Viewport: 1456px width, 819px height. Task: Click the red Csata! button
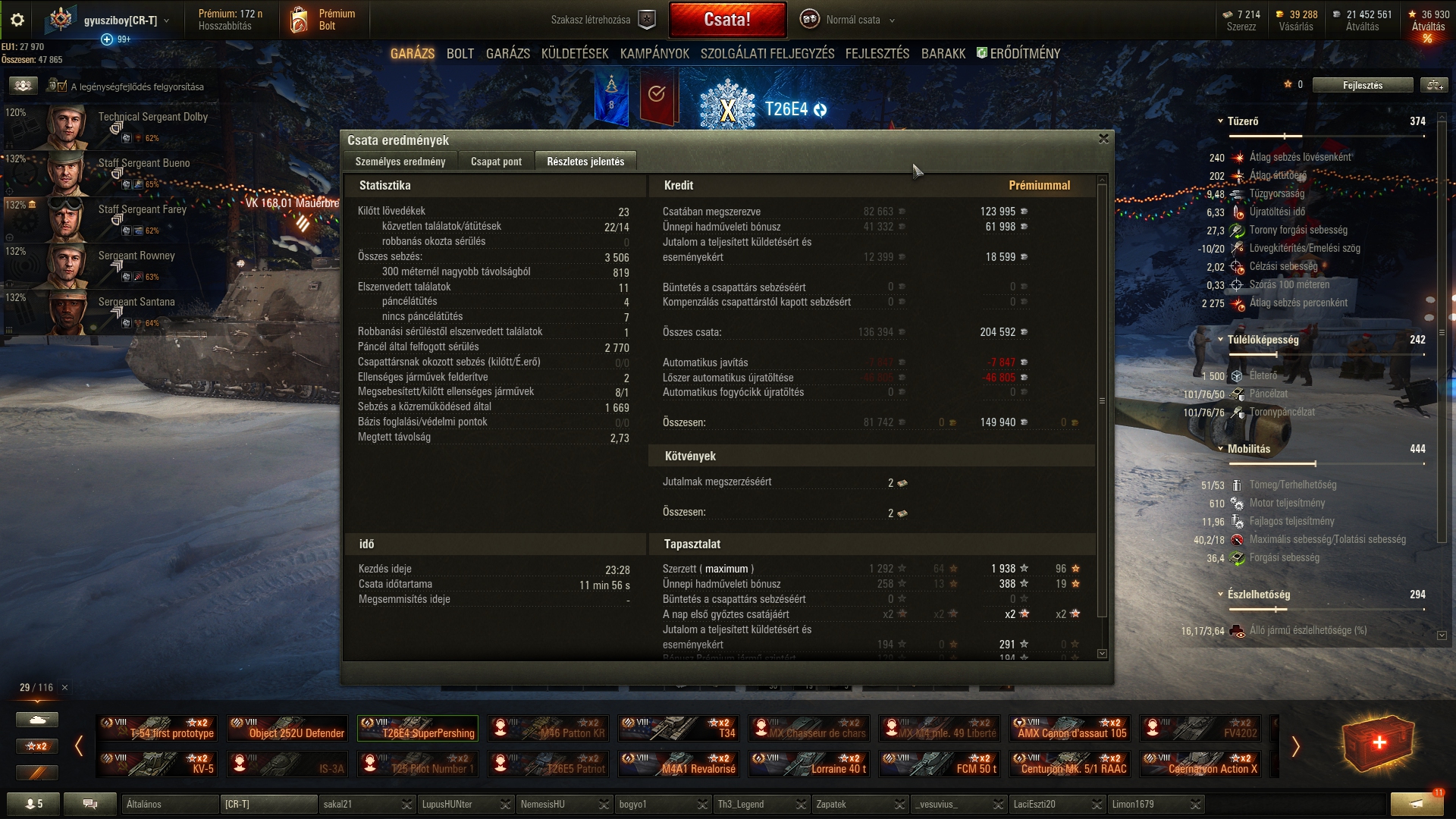click(x=727, y=20)
